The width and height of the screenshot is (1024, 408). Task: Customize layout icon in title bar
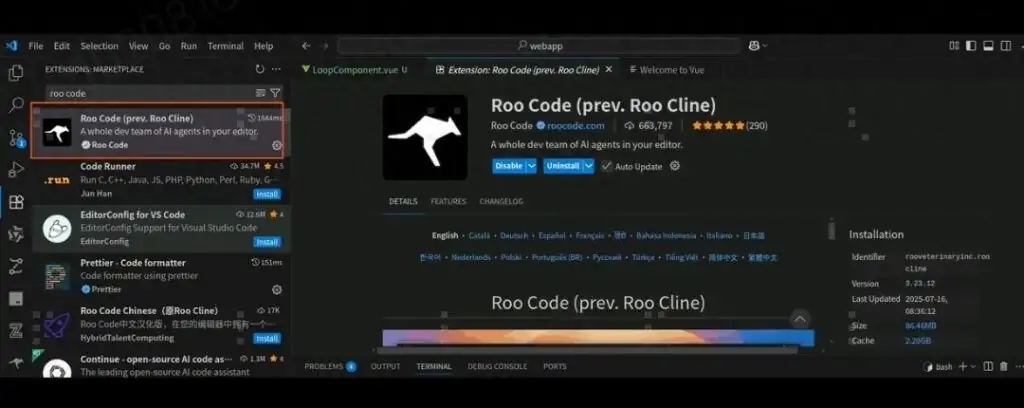(955, 46)
